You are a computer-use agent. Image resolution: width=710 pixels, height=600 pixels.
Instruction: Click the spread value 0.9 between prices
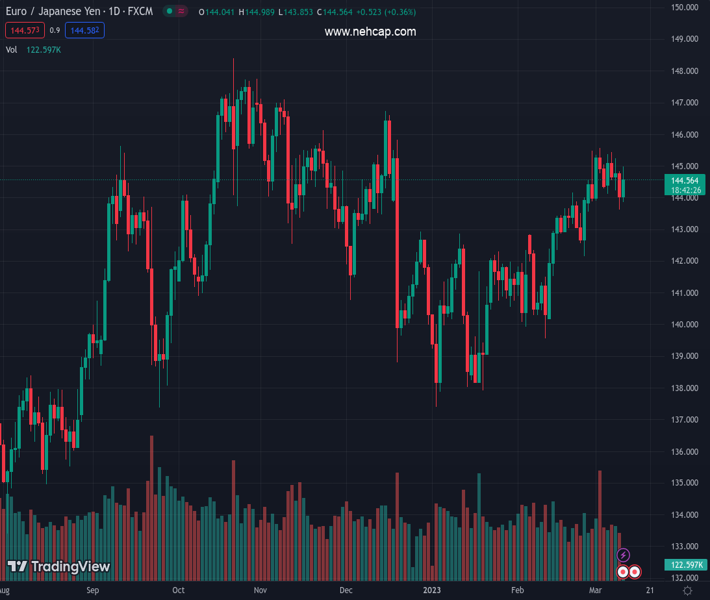tap(54, 31)
